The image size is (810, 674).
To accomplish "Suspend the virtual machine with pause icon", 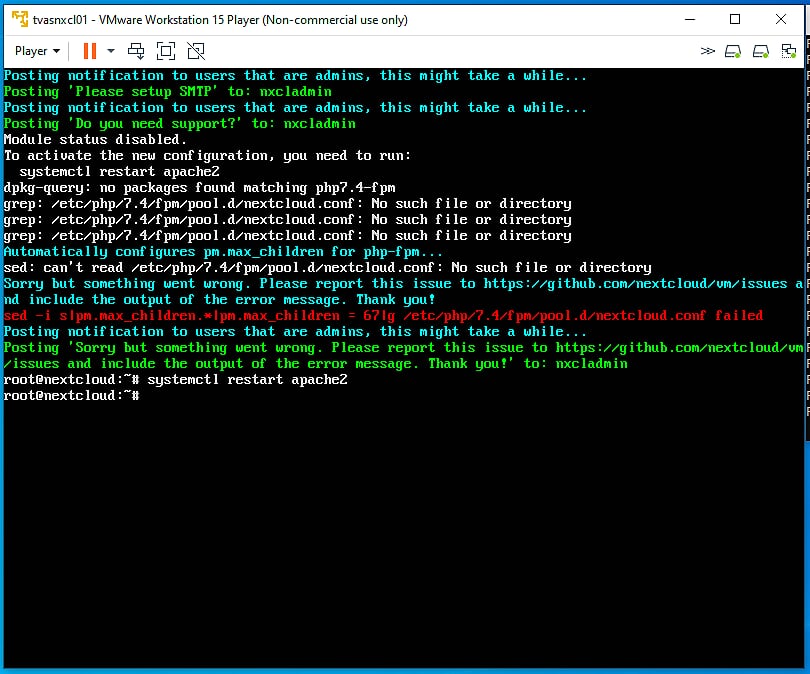I will click(x=89, y=51).
